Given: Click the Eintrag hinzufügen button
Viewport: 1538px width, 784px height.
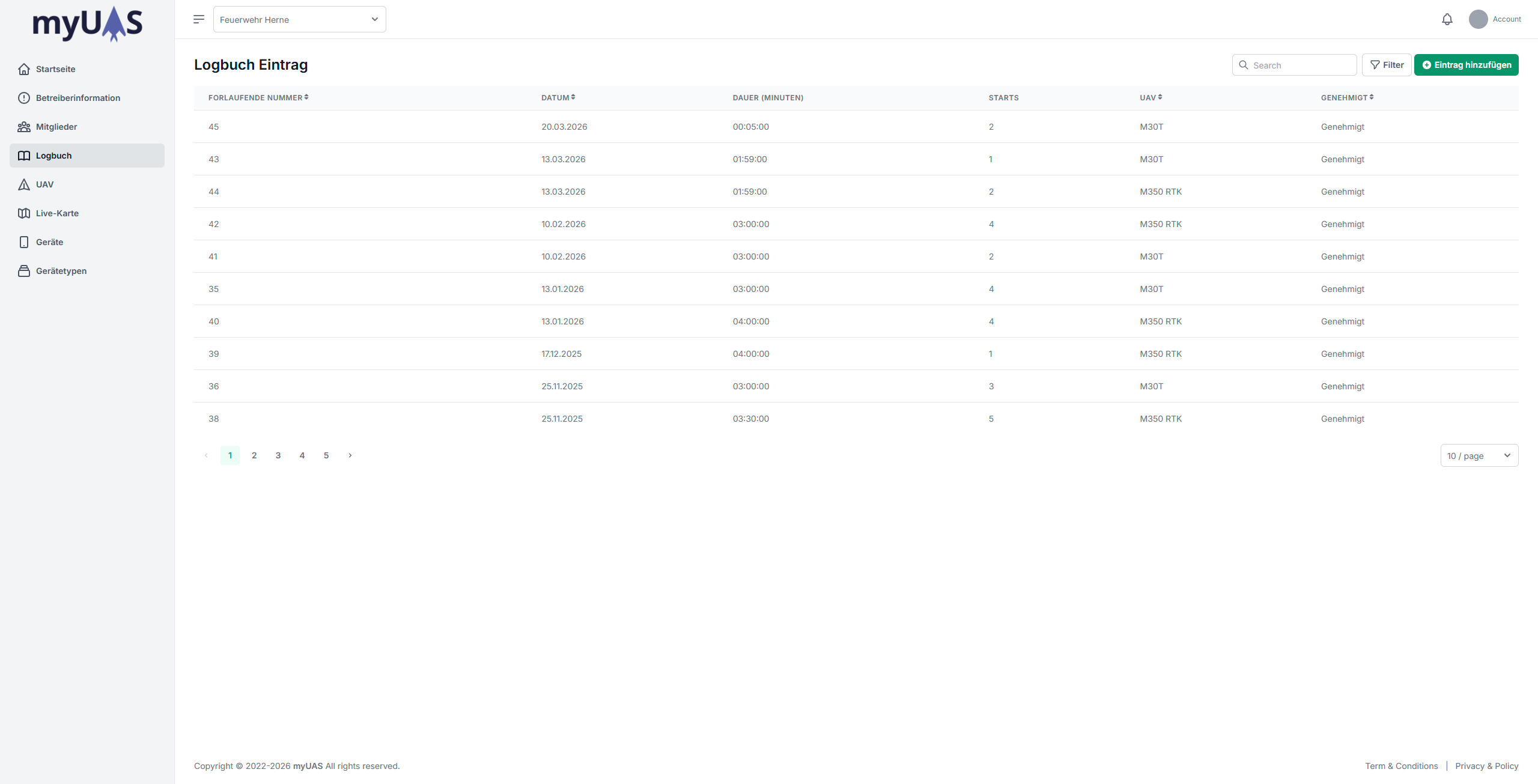Looking at the screenshot, I should pyautogui.click(x=1466, y=65).
